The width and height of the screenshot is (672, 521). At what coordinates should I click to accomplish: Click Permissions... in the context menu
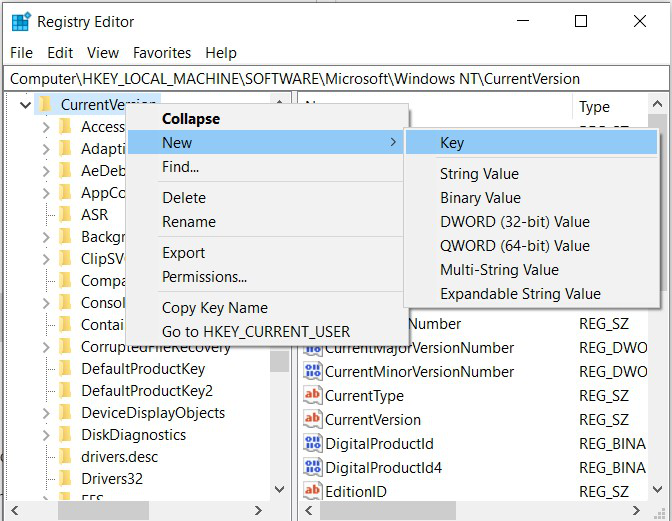204,277
